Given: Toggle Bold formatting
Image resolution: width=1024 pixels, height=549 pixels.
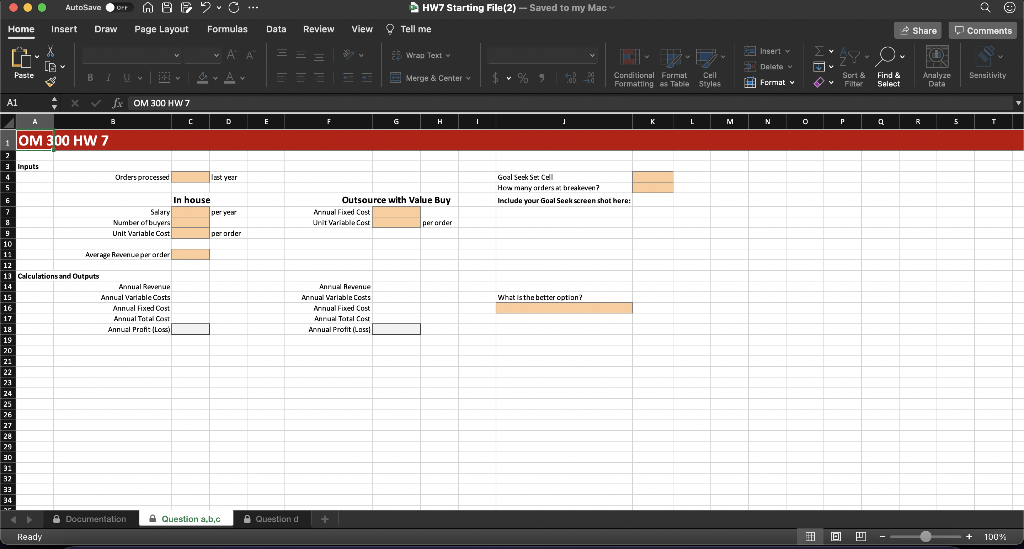Looking at the screenshot, I should click(x=90, y=78).
